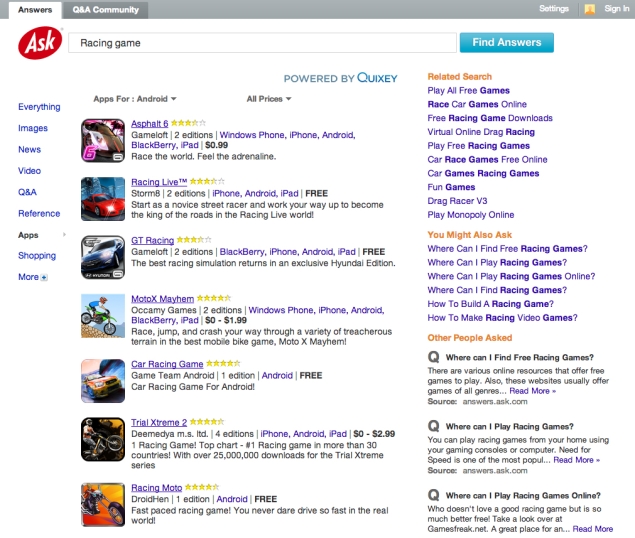Click the Racing game search field
This screenshot has width=635, height=538.
point(262,43)
